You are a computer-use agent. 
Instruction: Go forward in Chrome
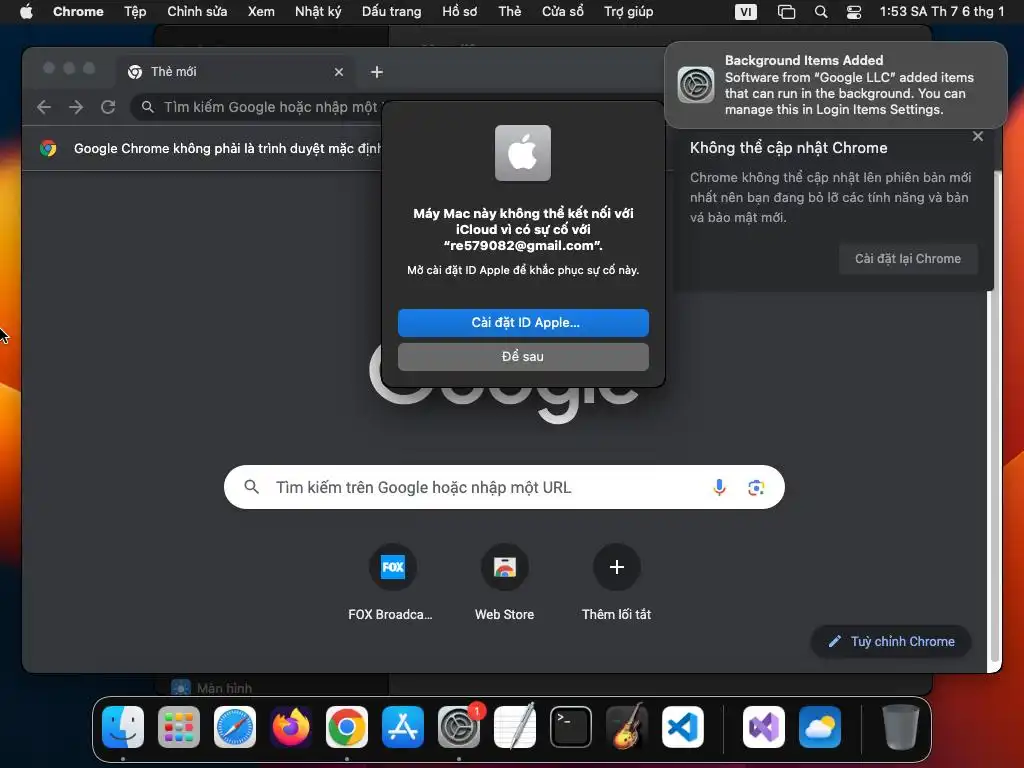click(76, 106)
